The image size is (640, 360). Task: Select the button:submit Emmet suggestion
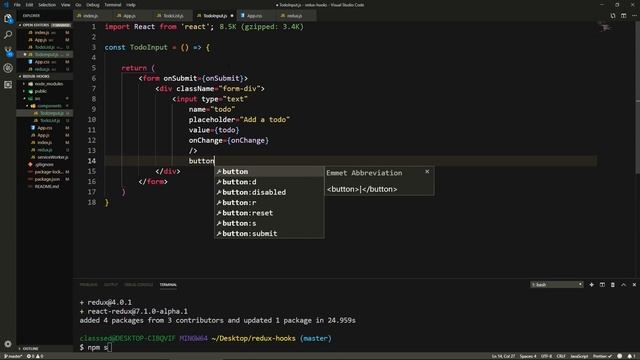click(x=269, y=233)
